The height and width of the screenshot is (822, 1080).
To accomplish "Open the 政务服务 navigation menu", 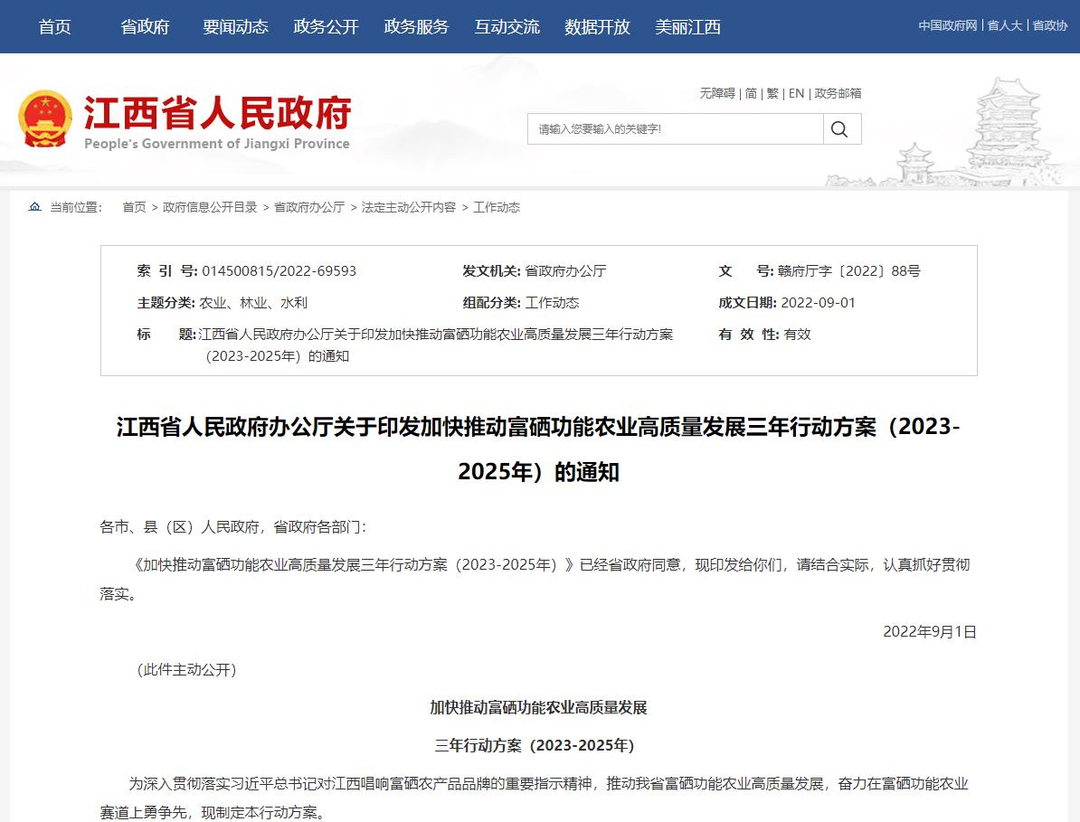I will [x=416, y=27].
